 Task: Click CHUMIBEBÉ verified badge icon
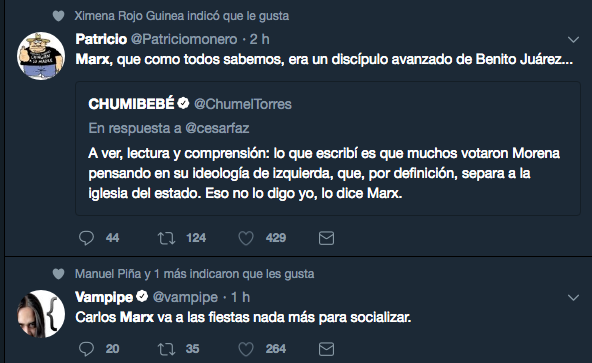point(183,103)
